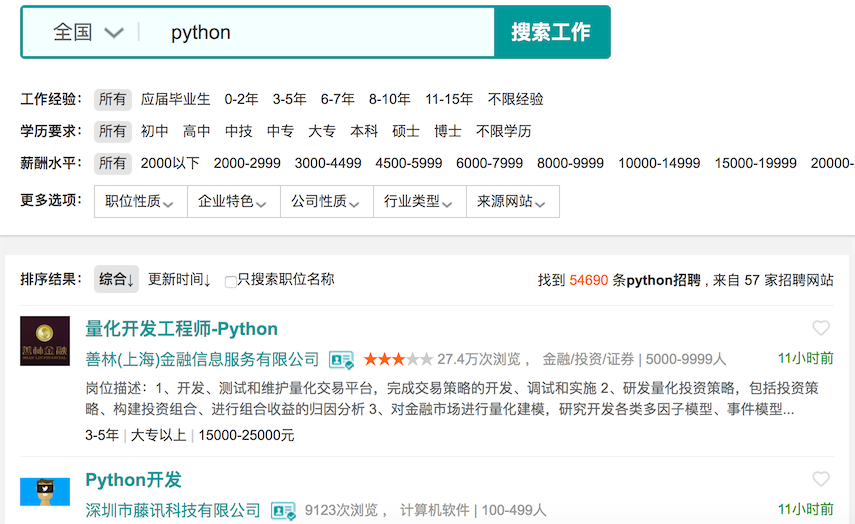The height and width of the screenshot is (524, 855).
Task: Open the 全国 location dropdown
Action: pyautogui.click(x=87, y=32)
